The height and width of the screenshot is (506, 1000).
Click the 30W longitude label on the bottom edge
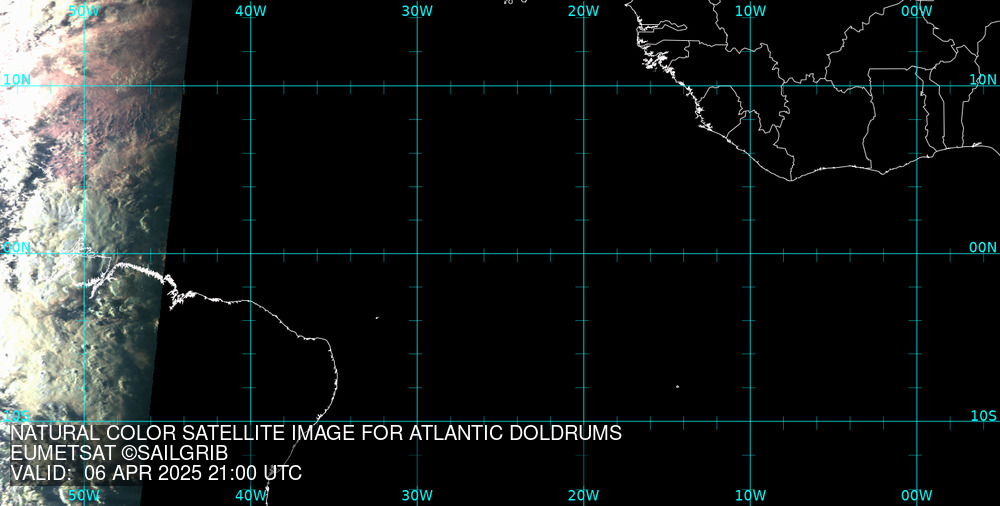pos(417,495)
